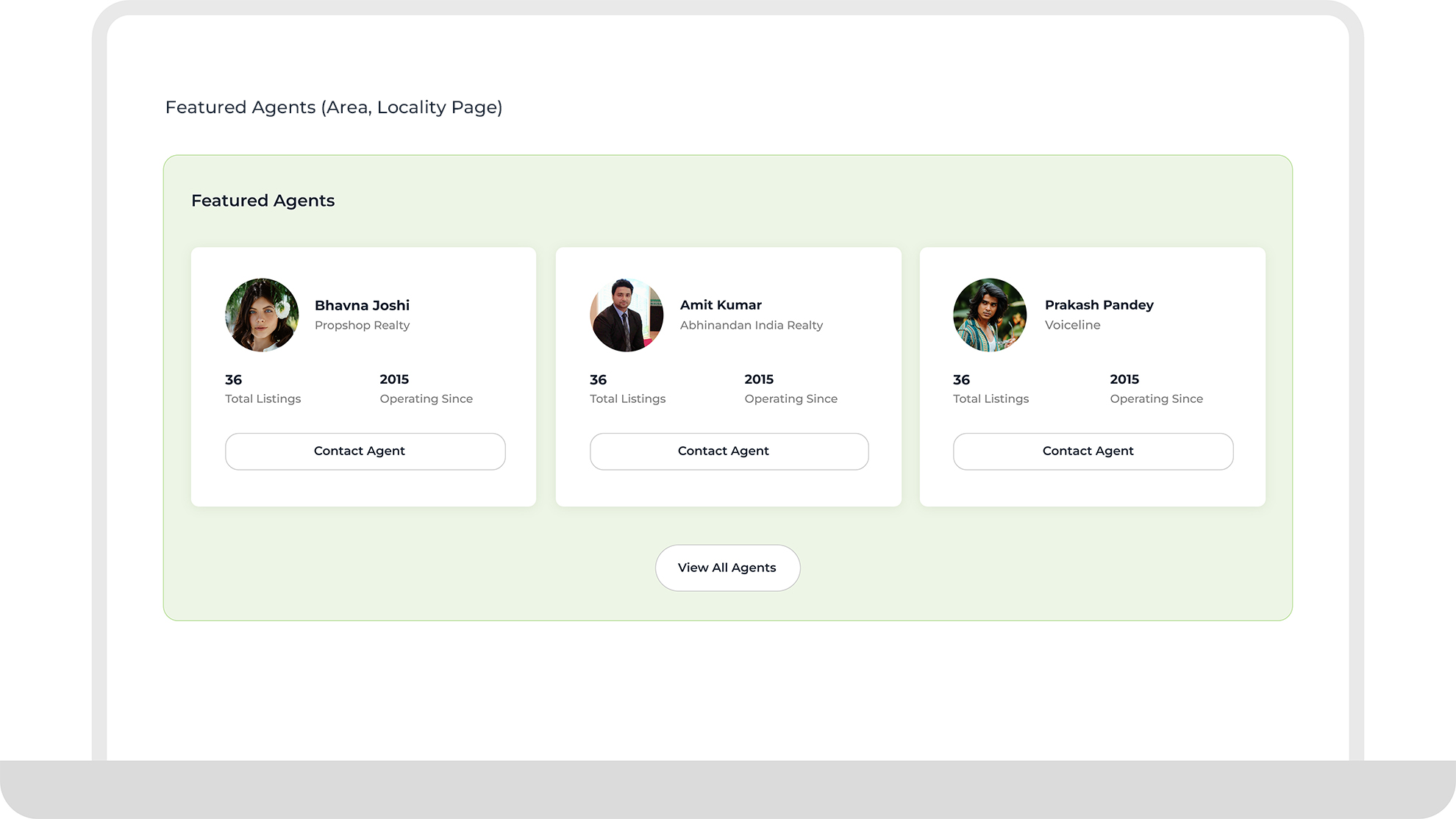1456x819 pixels.
Task: Contact agent Amit Kumar
Action: 729,451
